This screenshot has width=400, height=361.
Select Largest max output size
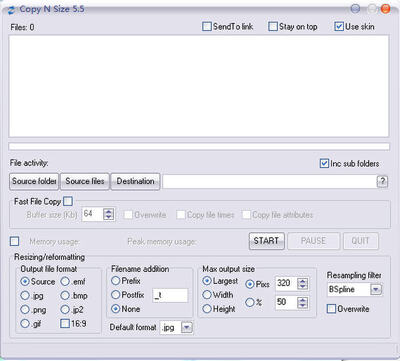207,281
